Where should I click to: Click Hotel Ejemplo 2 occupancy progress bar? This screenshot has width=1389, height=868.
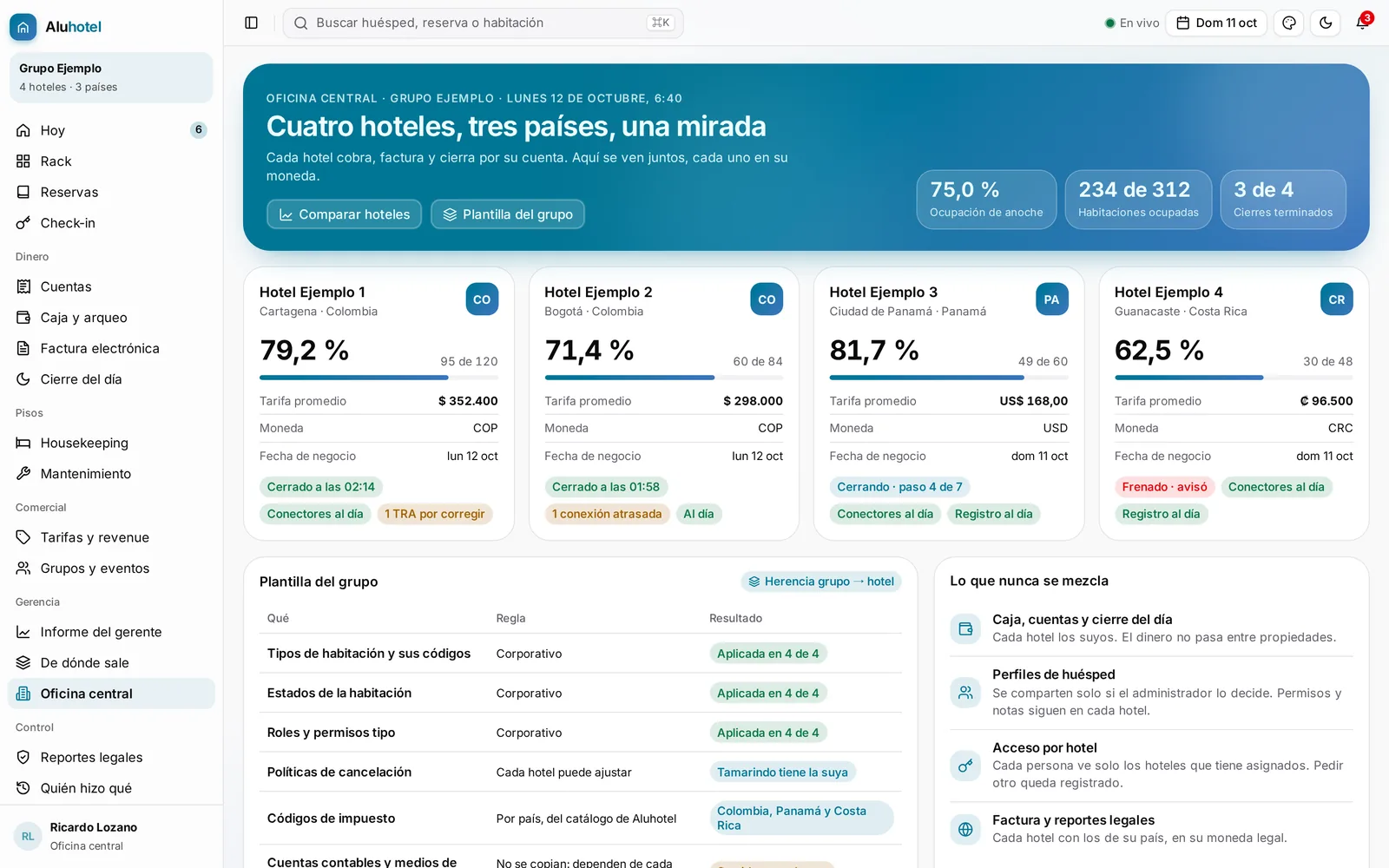pyautogui.click(x=664, y=378)
